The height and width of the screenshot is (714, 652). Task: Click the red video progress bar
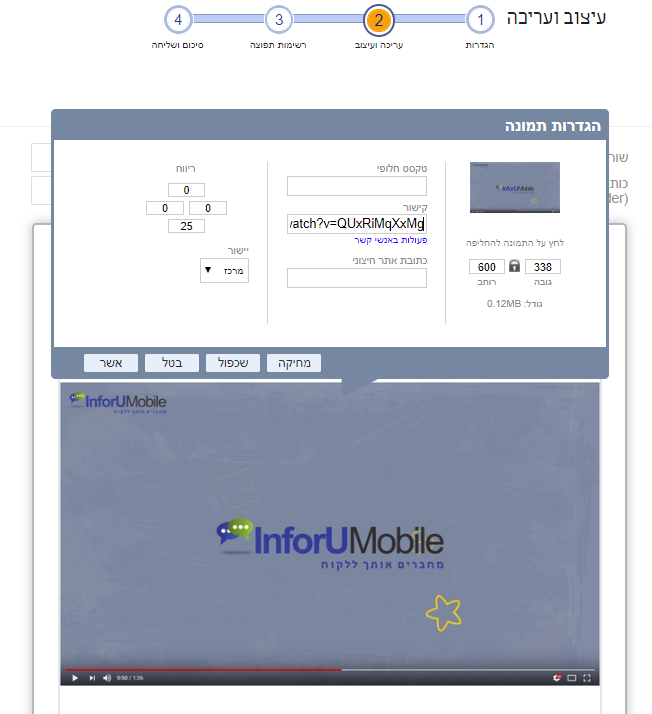click(203, 670)
